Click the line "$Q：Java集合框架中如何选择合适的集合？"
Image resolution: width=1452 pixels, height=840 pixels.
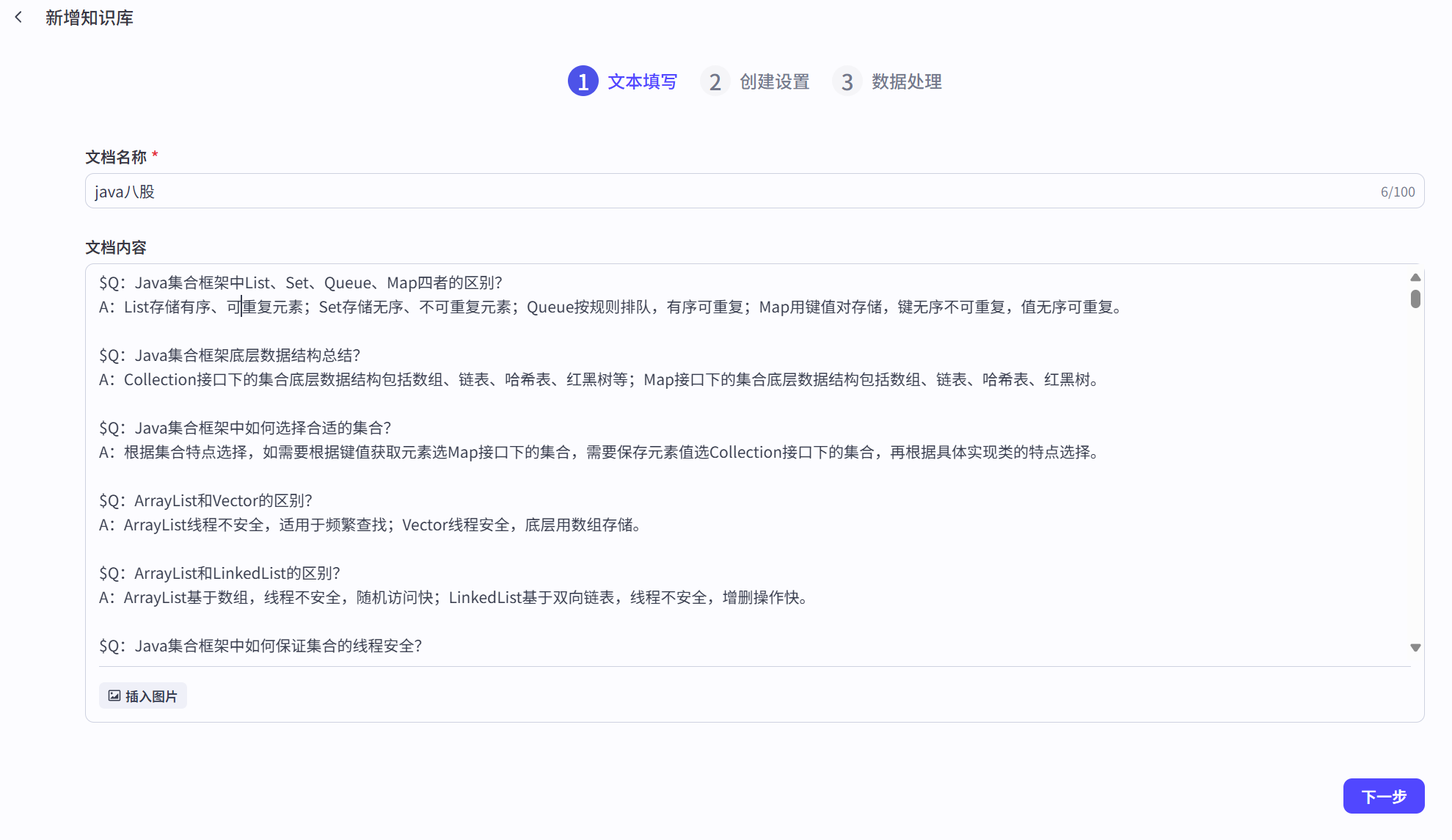coord(245,428)
